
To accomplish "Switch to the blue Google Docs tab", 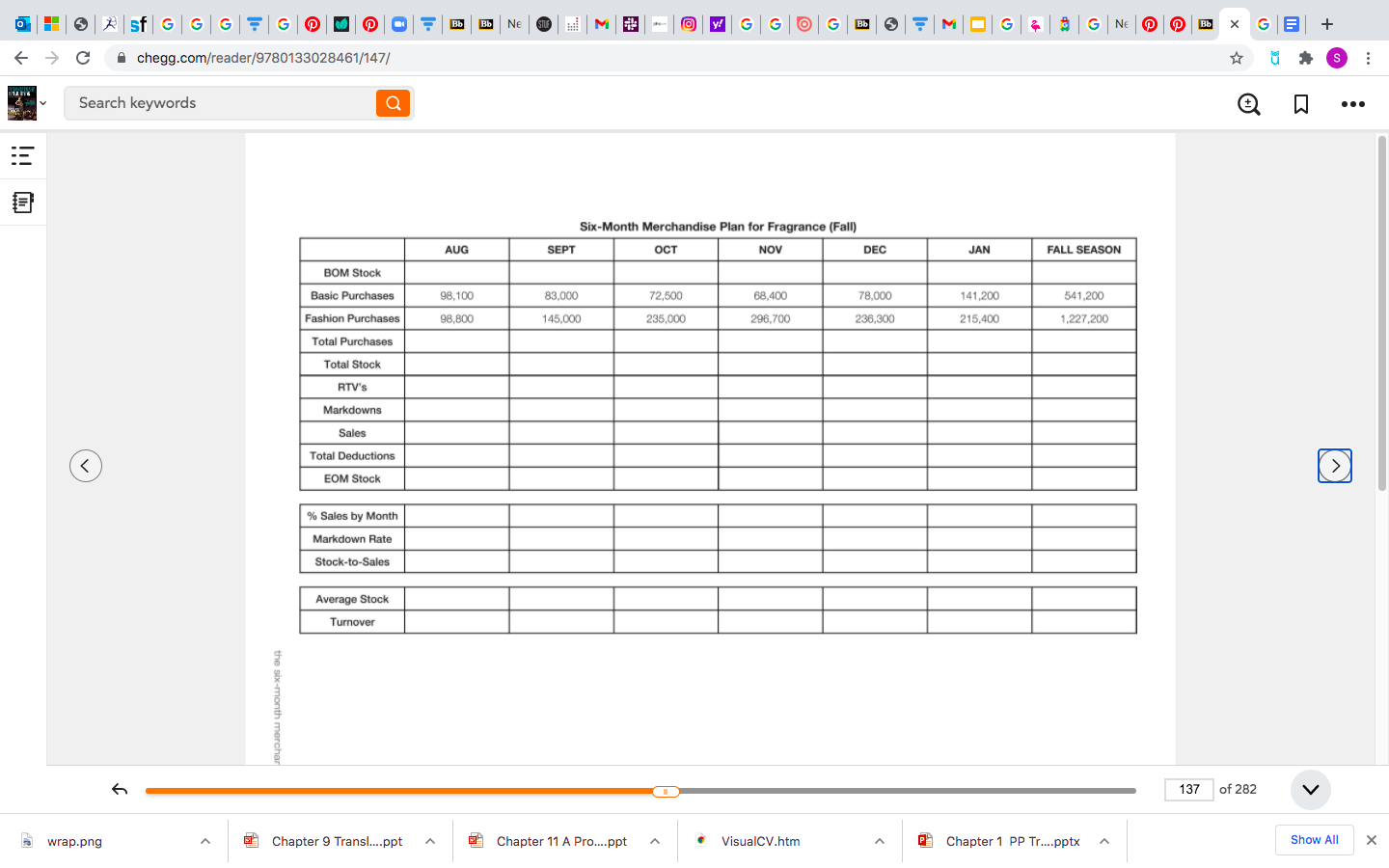I will click(x=1292, y=24).
